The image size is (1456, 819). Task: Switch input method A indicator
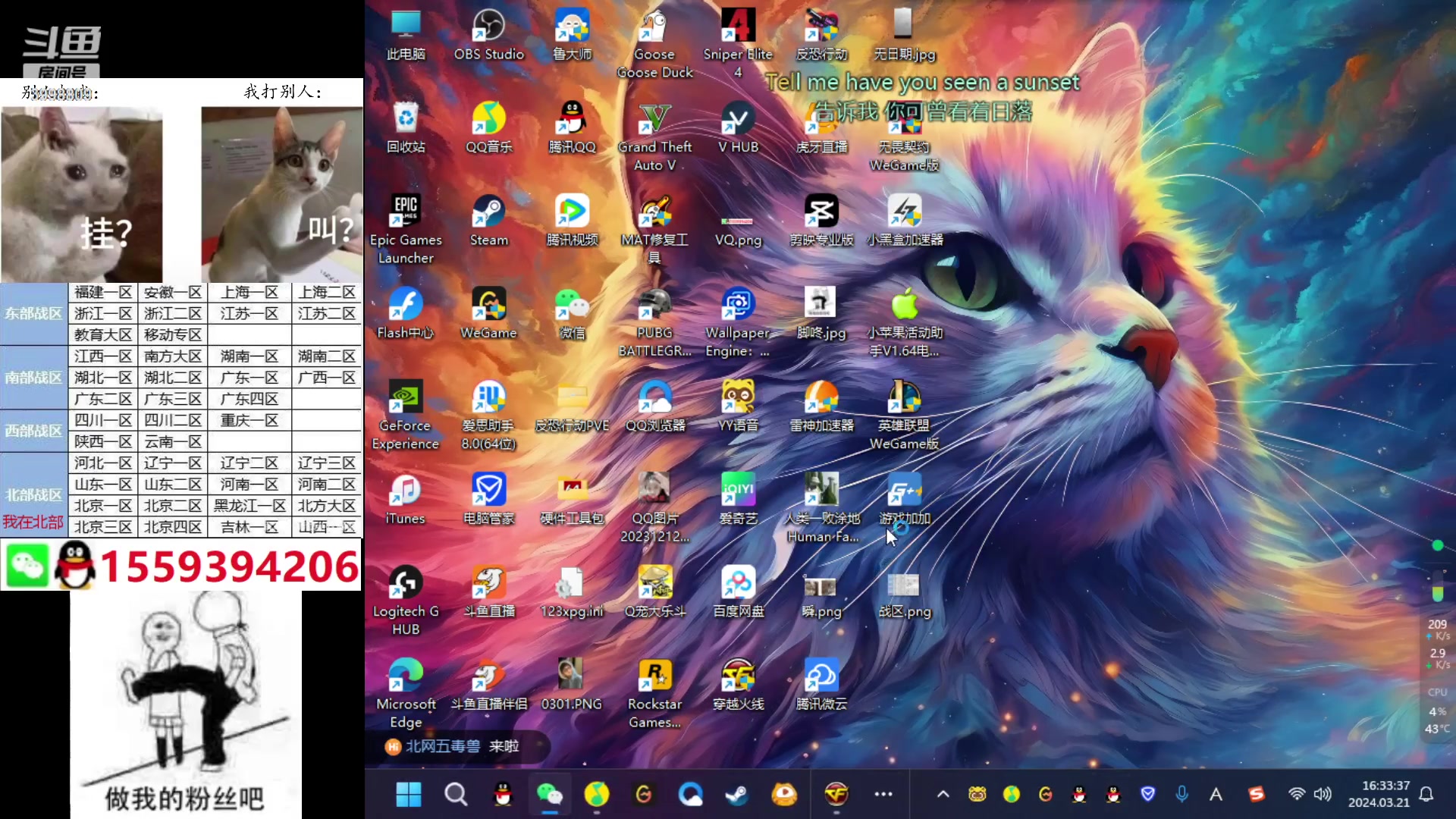pos(1216,794)
